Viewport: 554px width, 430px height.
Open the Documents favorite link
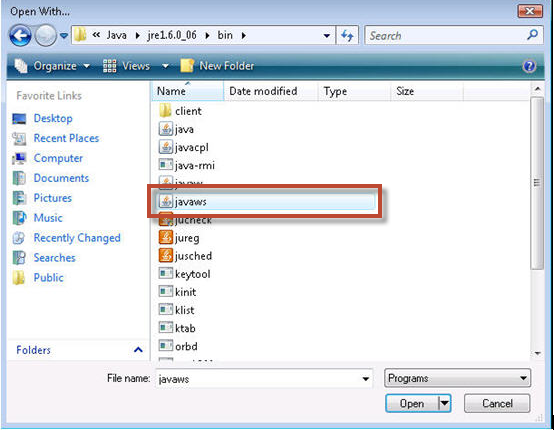tap(61, 178)
